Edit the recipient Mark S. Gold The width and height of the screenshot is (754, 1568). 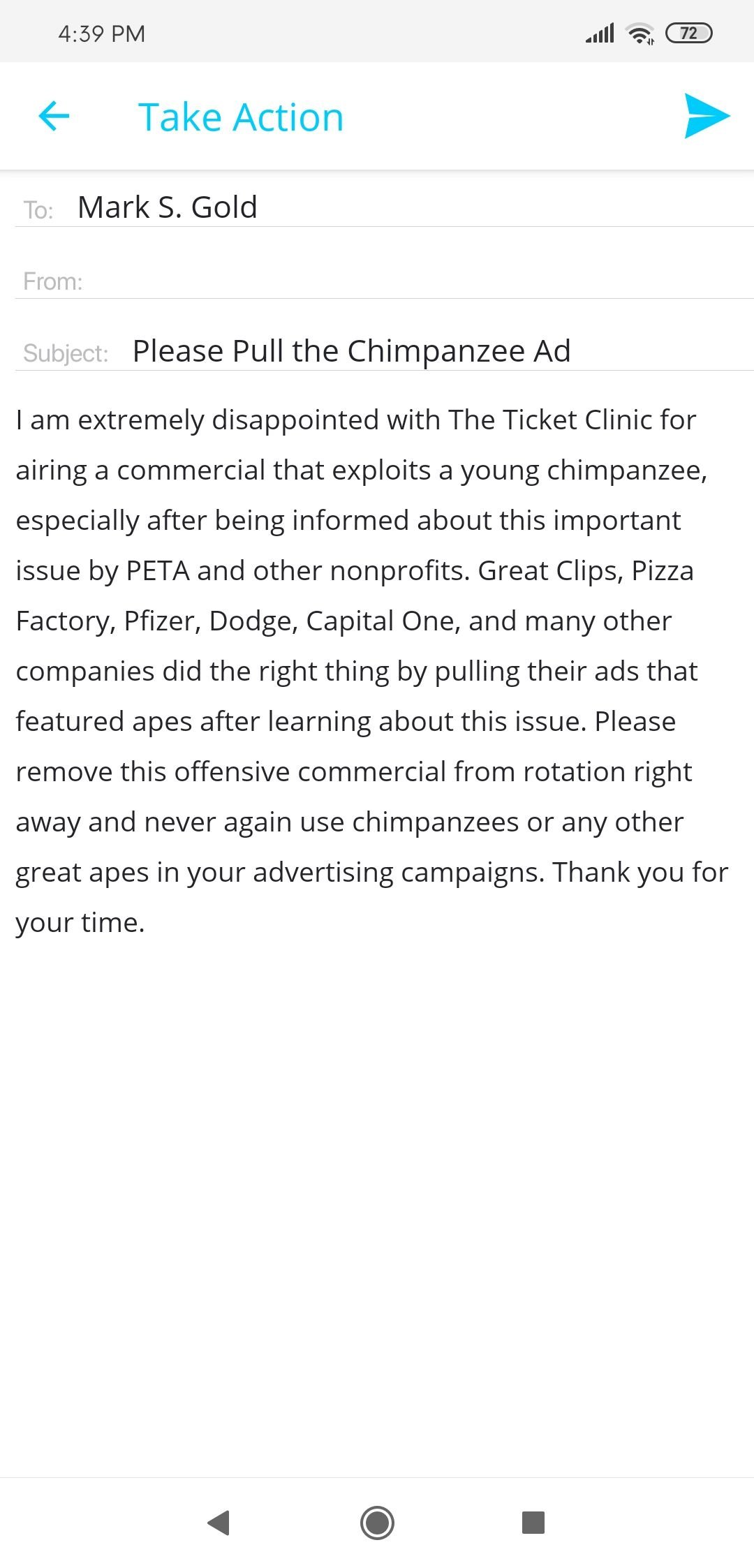point(168,207)
